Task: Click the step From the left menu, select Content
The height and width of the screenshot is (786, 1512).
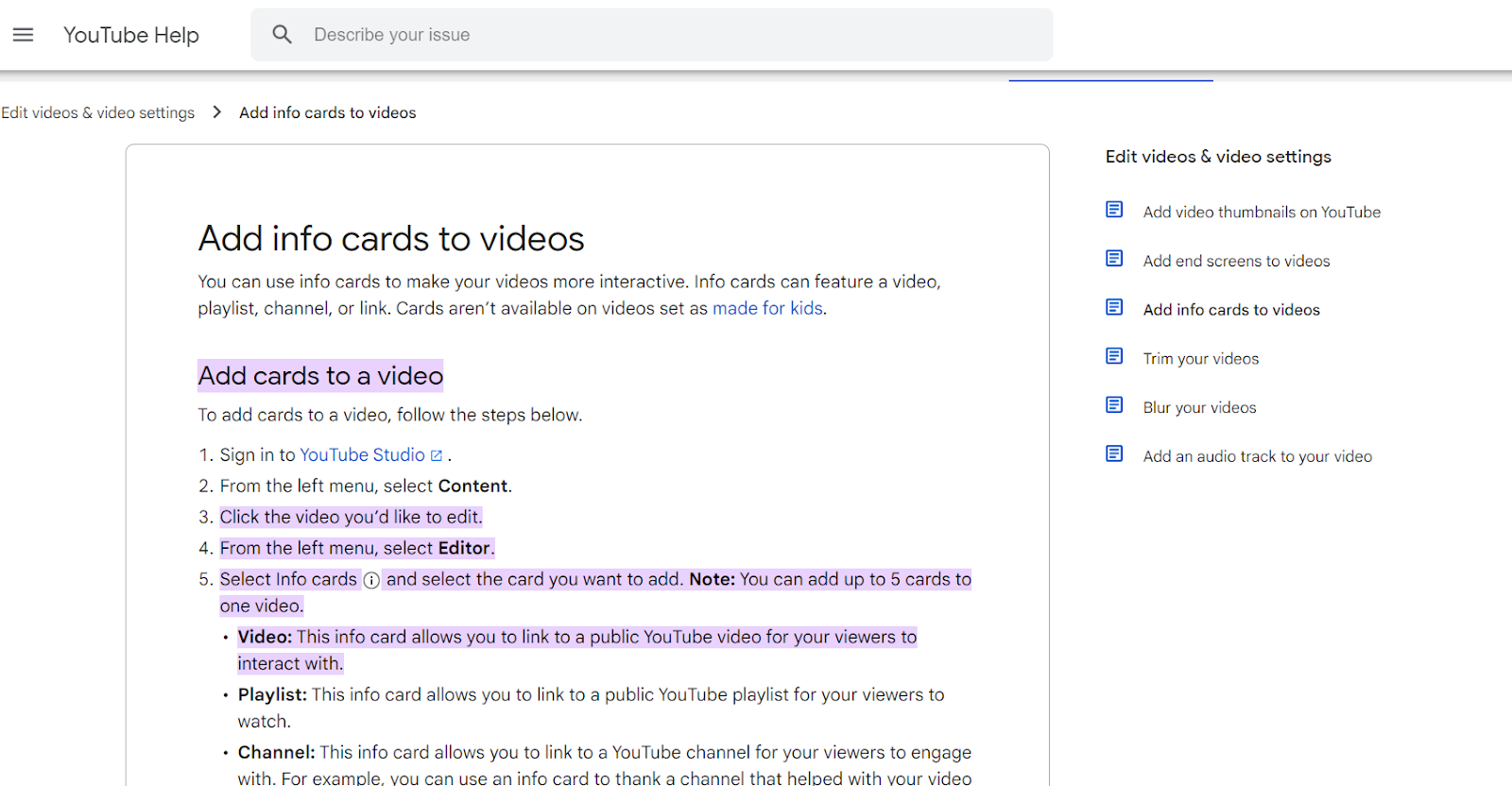Action: tap(366, 486)
